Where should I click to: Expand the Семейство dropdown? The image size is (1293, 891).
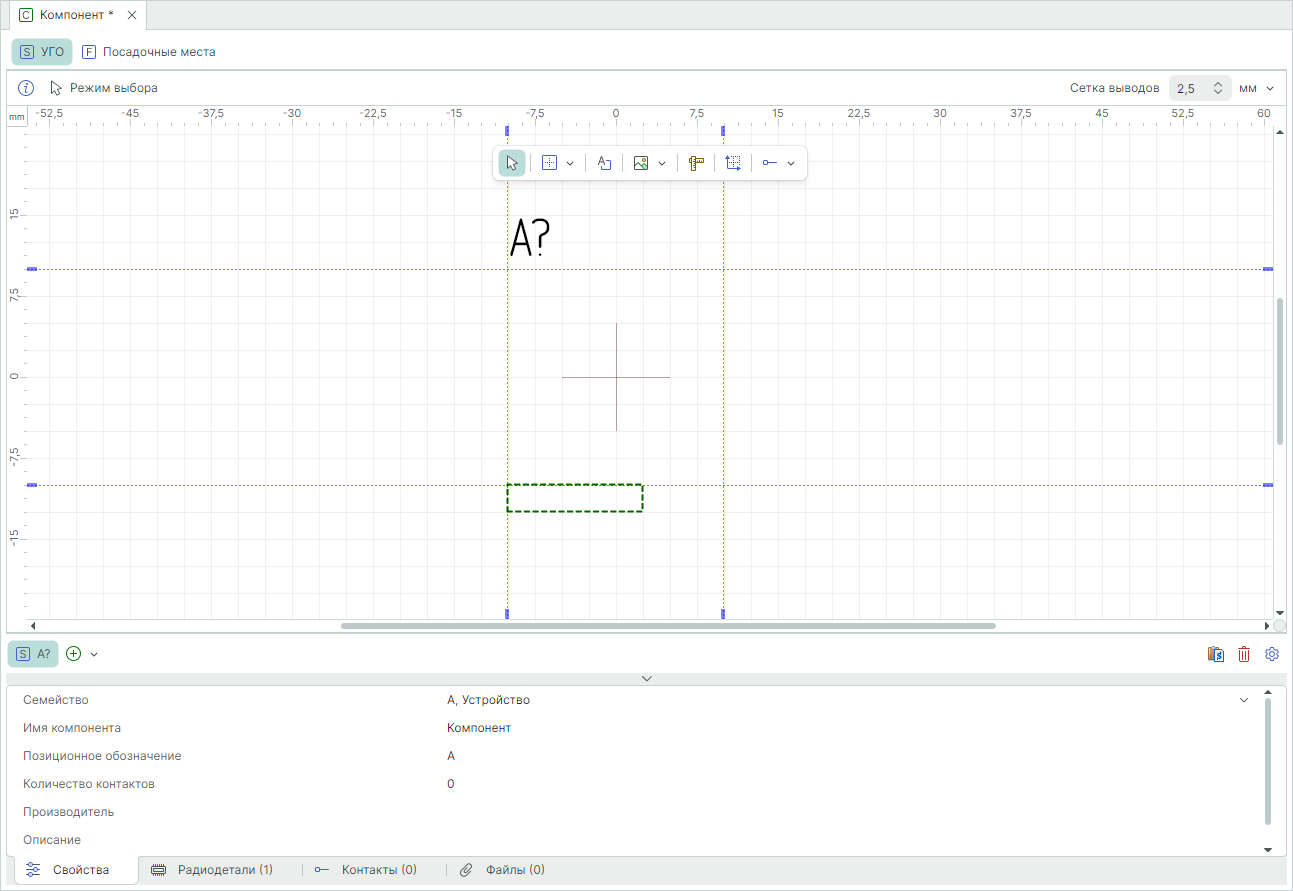pos(1244,700)
